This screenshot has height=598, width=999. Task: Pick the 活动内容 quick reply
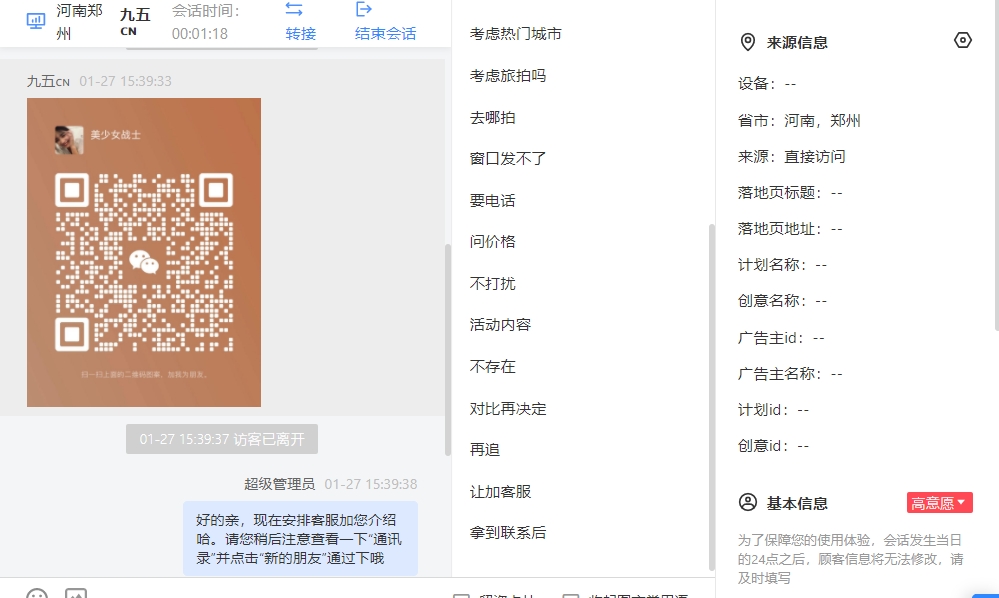click(500, 325)
